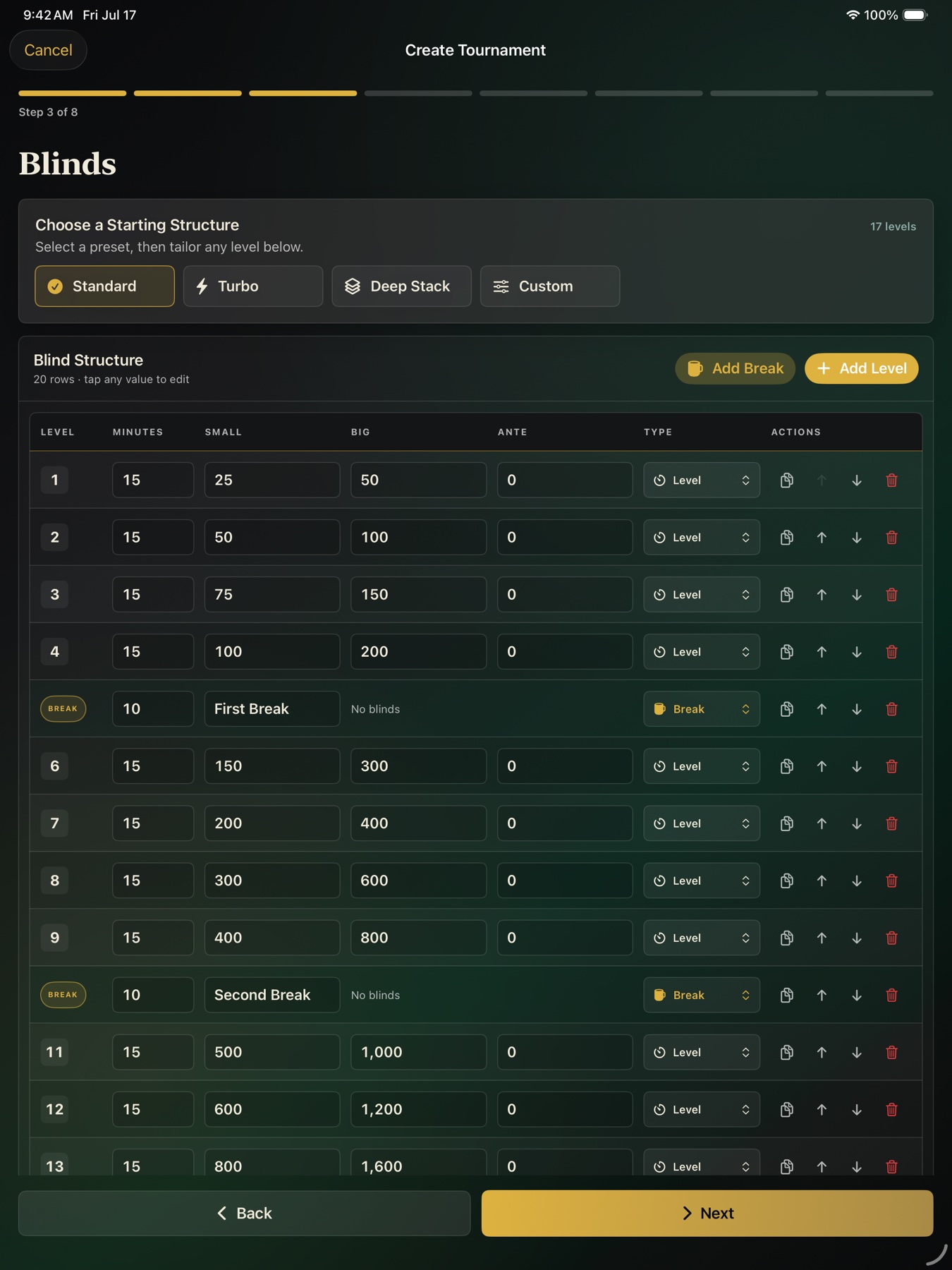Click the ANTE column header

pos(513,432)
